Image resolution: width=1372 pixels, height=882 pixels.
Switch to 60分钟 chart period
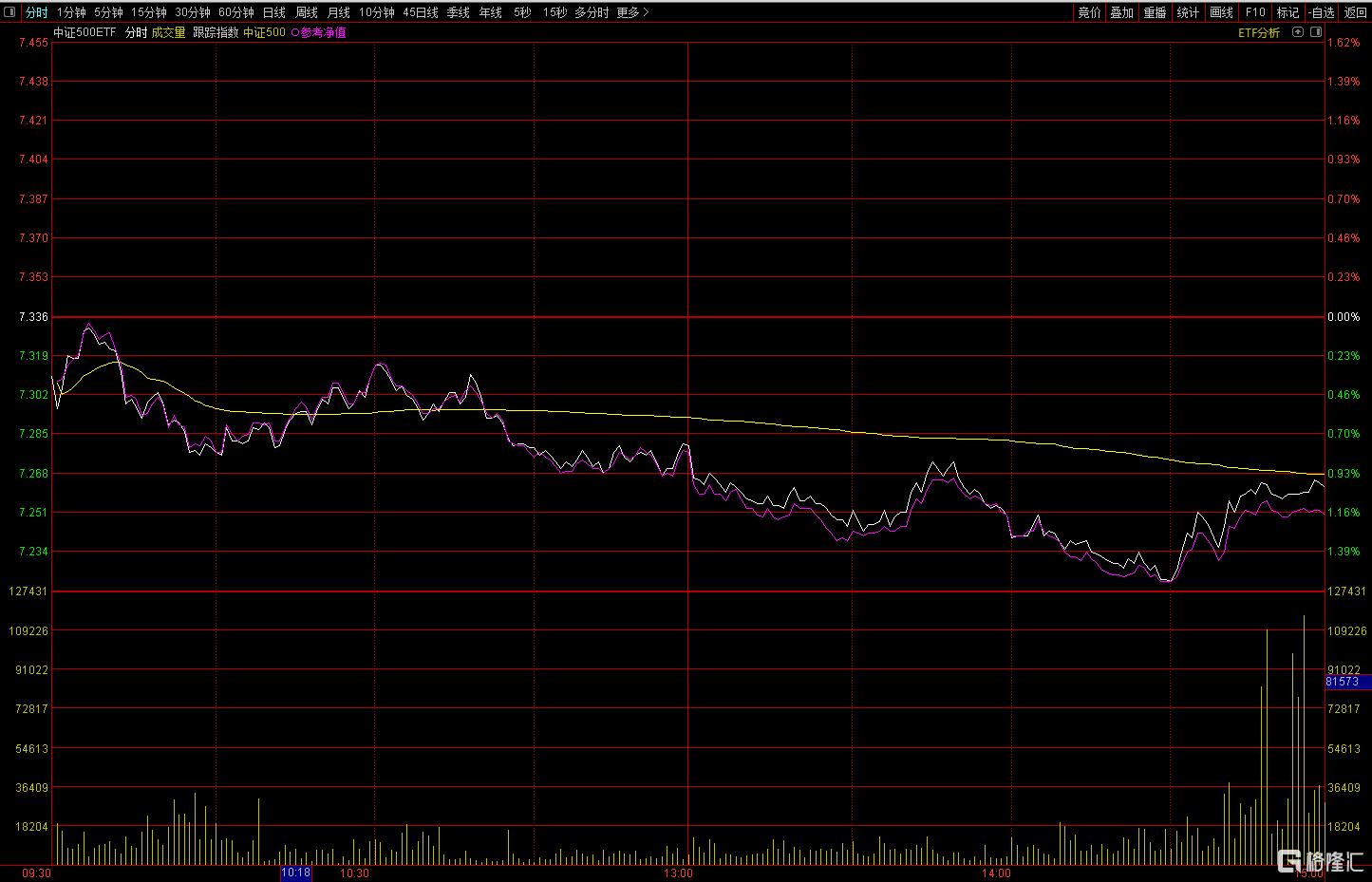click(x=235, y=12)
